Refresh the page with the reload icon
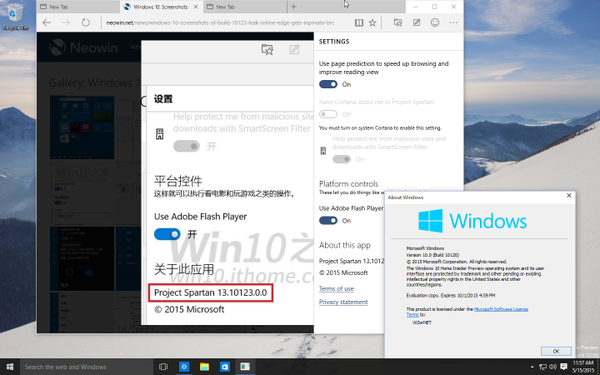This screenshot has height=375, width=600. pos(85,23)
